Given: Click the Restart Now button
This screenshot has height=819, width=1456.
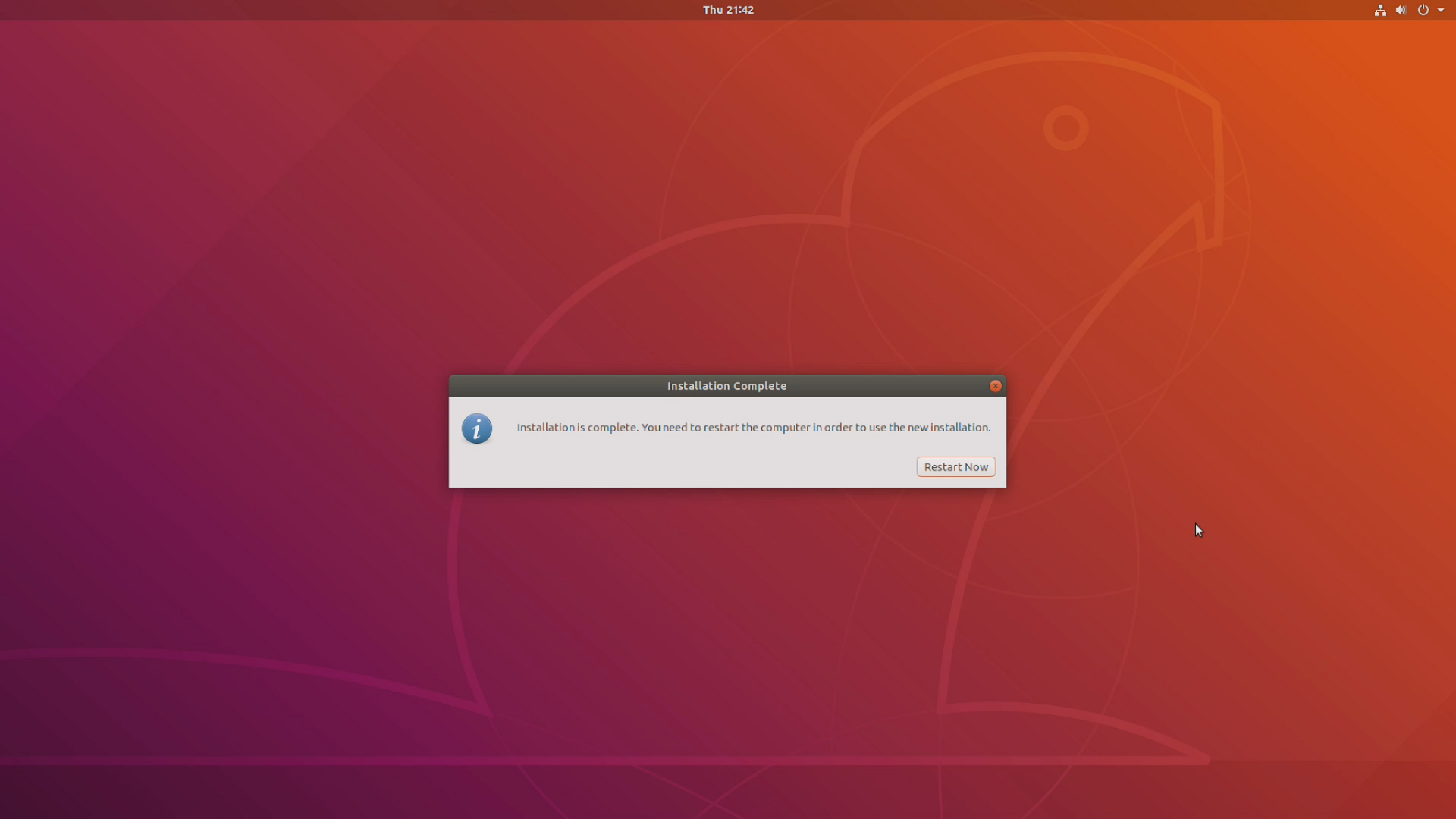Looking at the screenshot, I should click(955, 467).
